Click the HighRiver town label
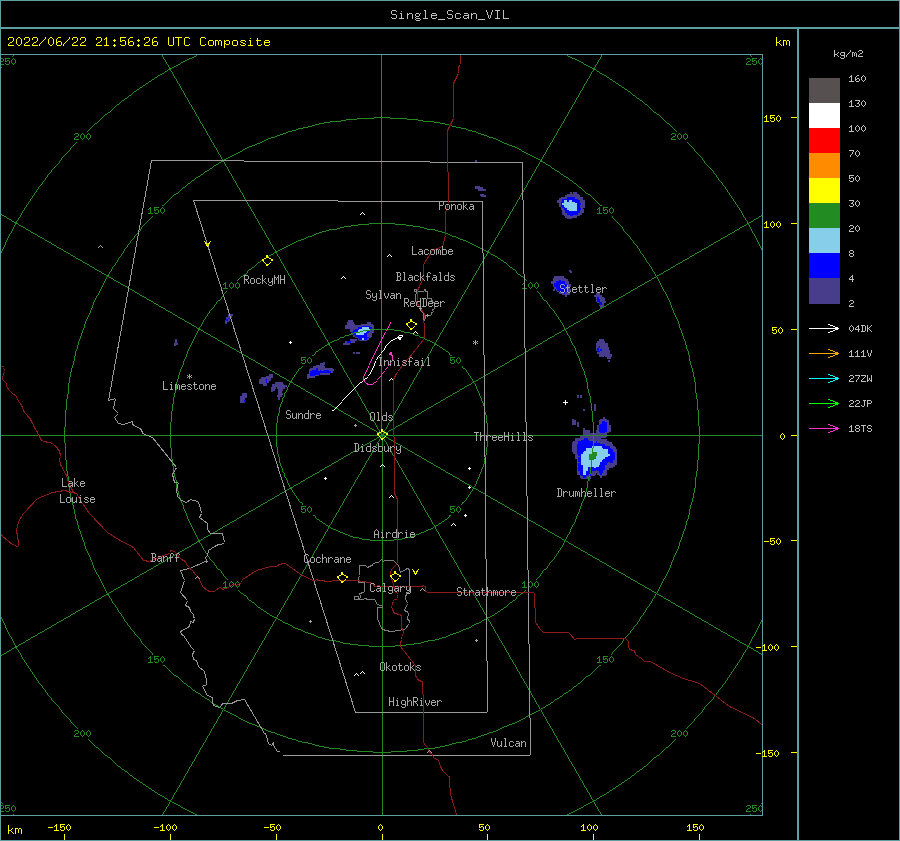 coord(415,702)
